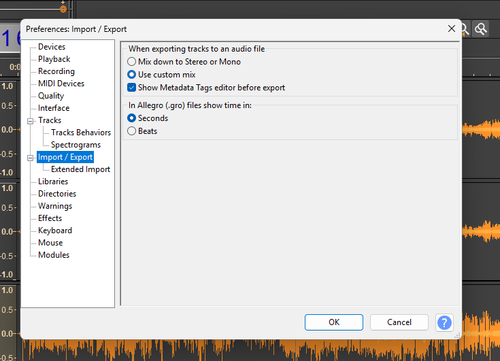
Task: Open Libraries preferences
Action: (53, 181)
